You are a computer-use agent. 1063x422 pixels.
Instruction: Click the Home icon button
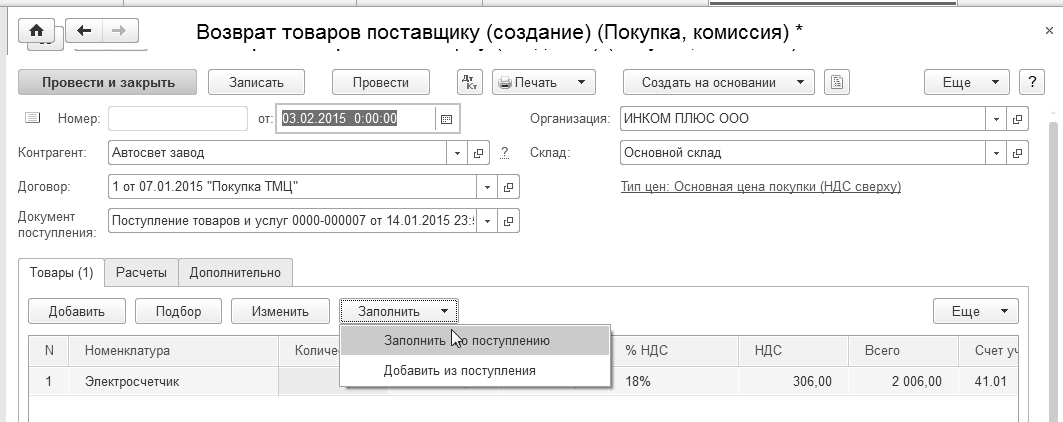pos(39,31)
